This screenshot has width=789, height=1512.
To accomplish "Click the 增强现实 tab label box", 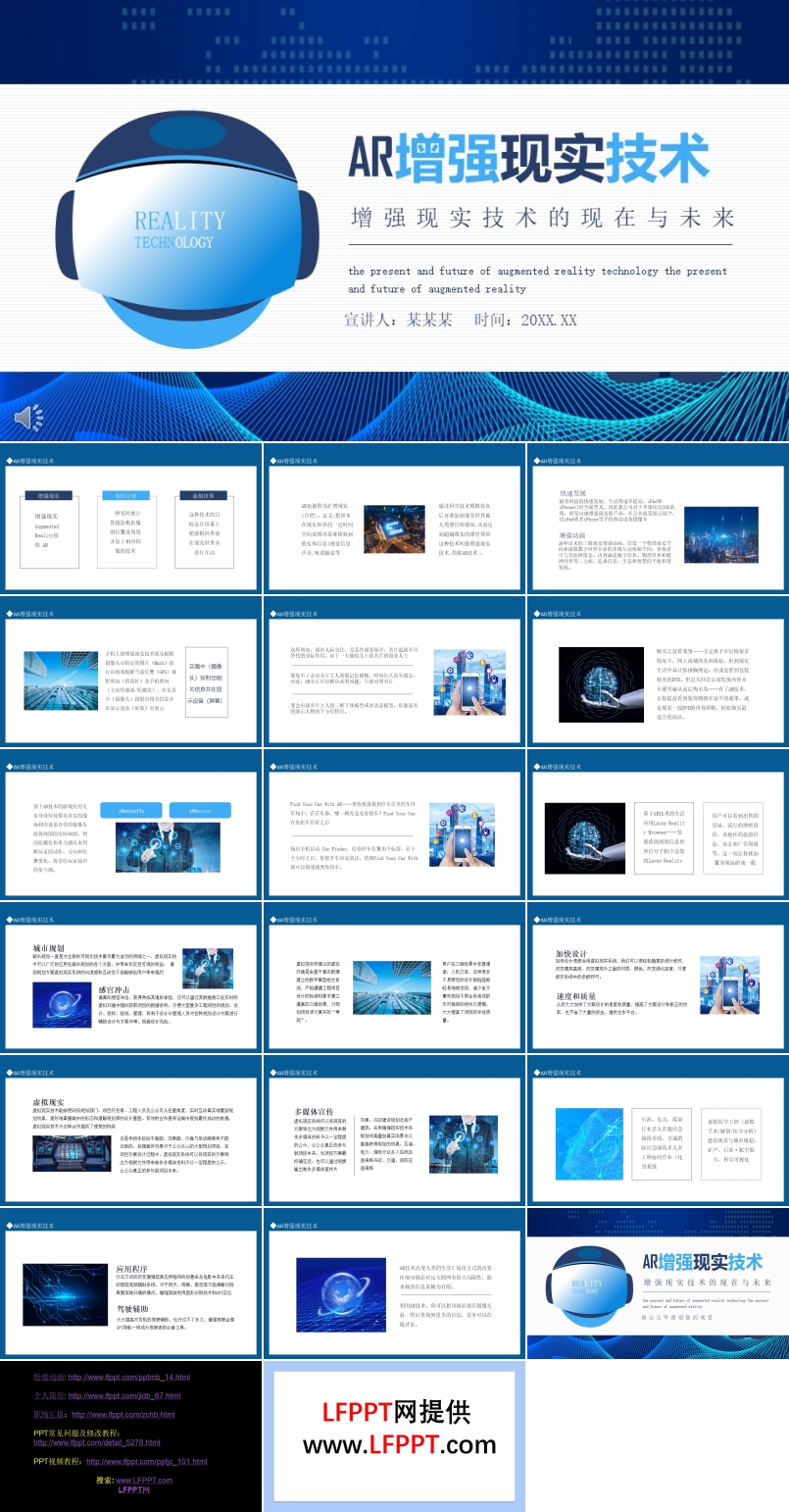I will (49, 496).
